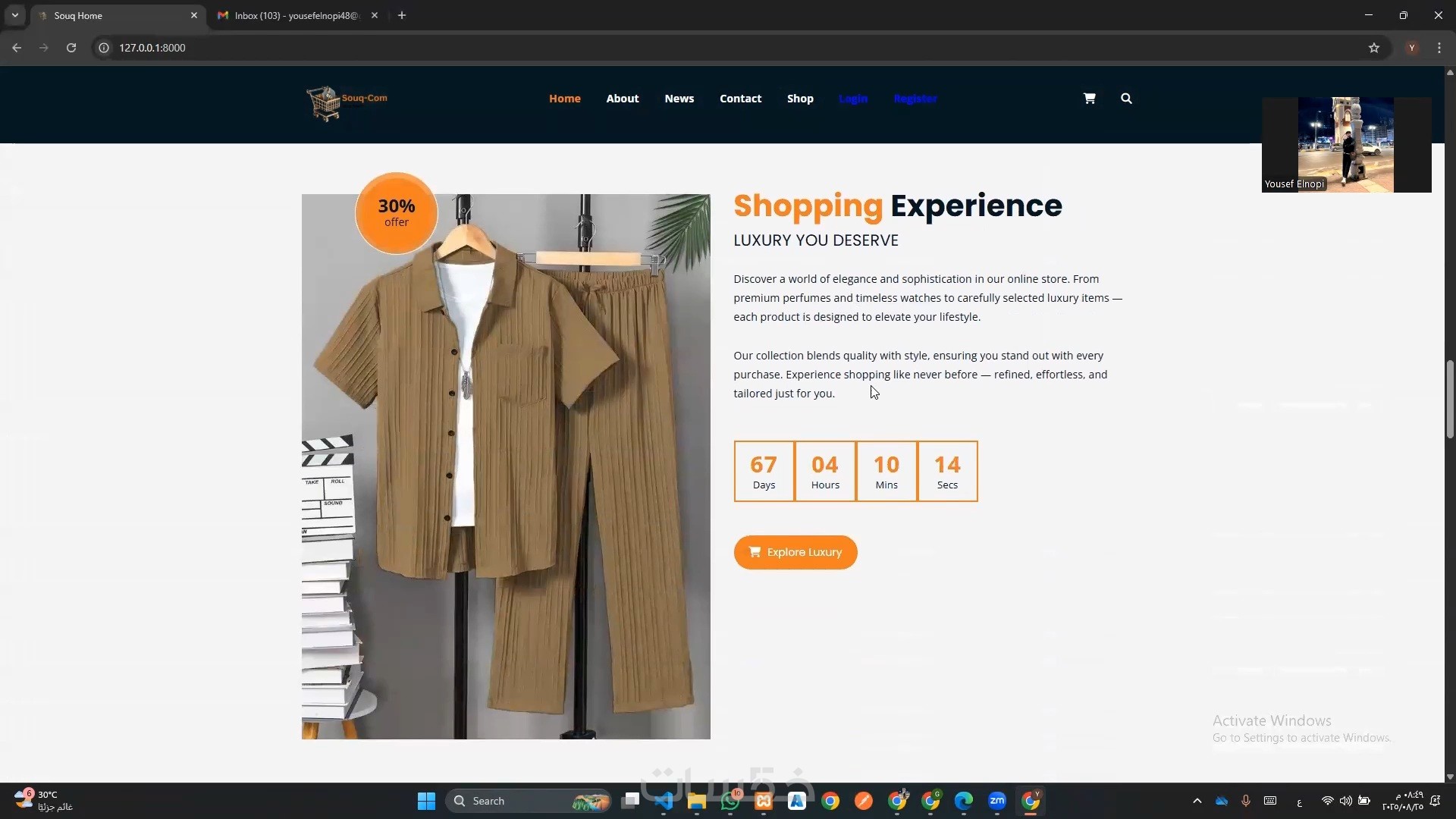The image size is (1456, 819).
Task: Click the Explore Luxury button
Action: 795,552
